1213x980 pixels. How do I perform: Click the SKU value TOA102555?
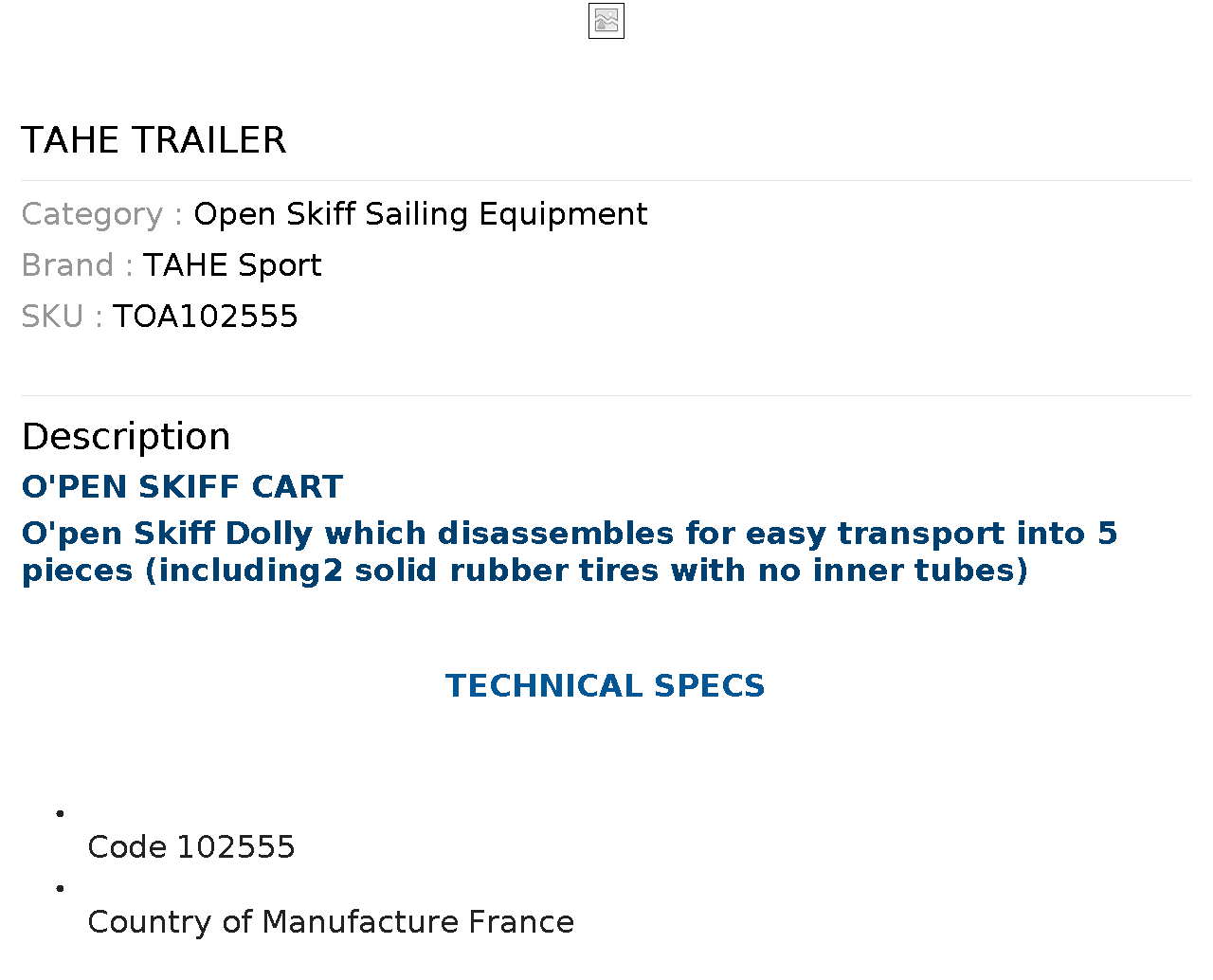click(x=206, y=317)
